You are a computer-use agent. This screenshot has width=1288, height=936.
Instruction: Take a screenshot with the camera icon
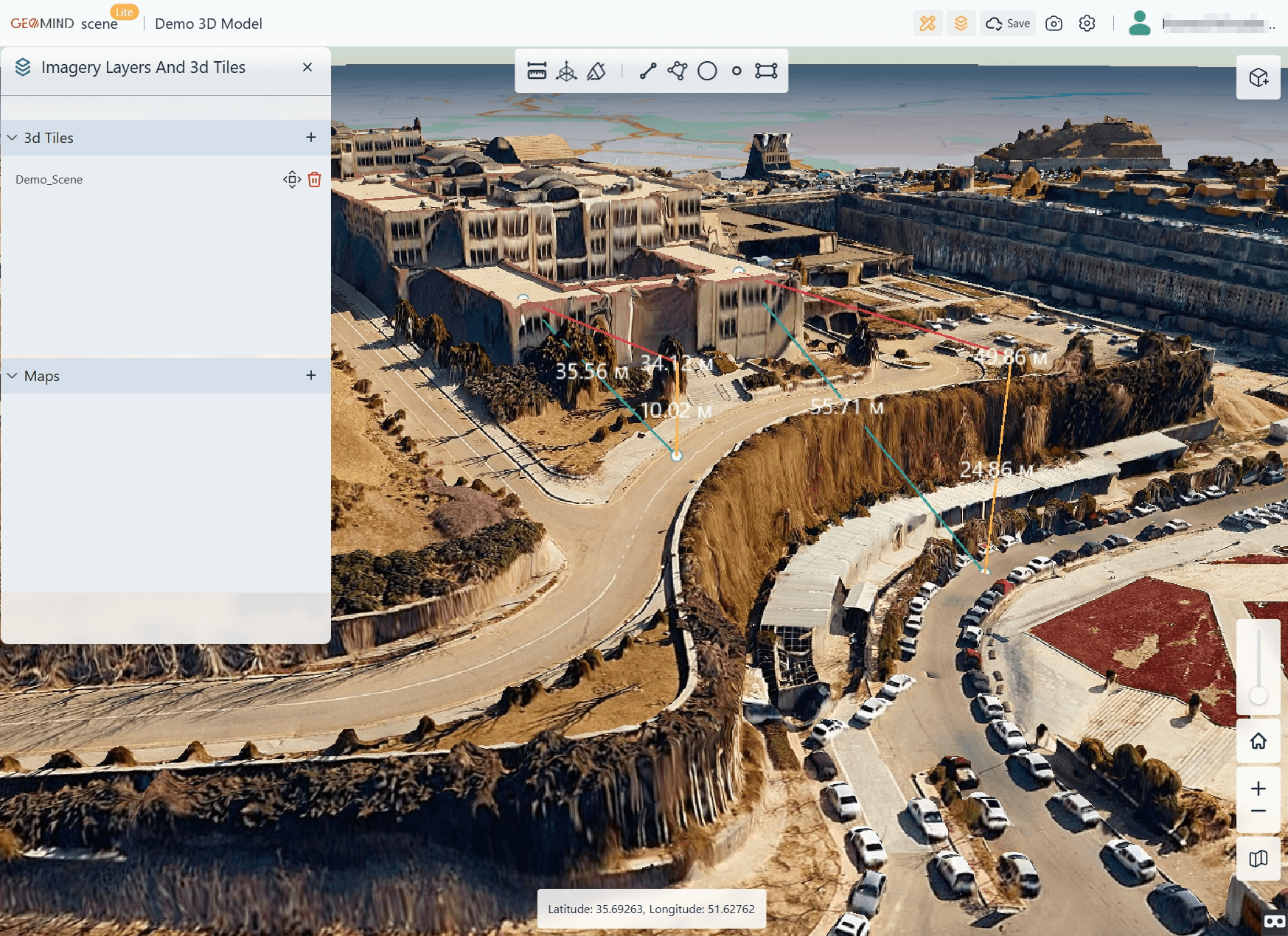[1054, 23]
